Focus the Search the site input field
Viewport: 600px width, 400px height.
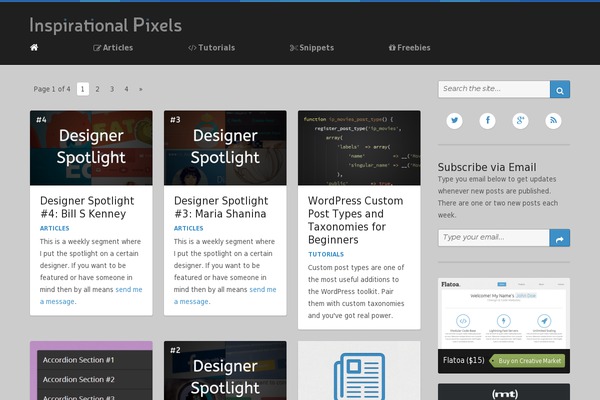[x=494, y=89]
